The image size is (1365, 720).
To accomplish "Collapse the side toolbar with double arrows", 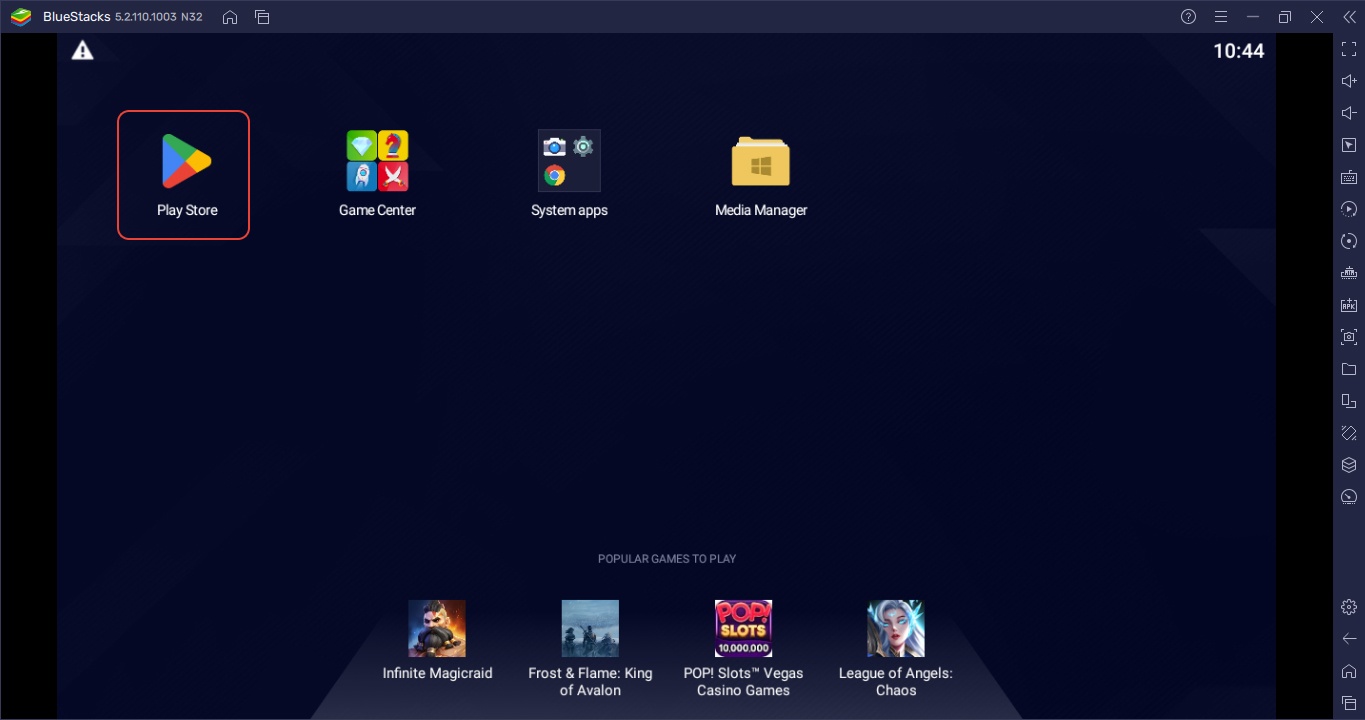I will pyautogui.click(x=1349, y=17).
